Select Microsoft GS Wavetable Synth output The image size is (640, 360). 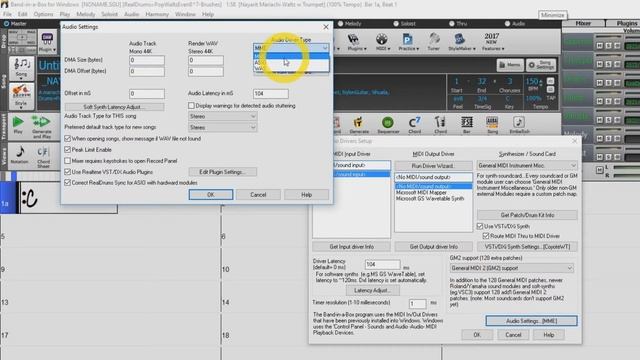tap(430, 198)
